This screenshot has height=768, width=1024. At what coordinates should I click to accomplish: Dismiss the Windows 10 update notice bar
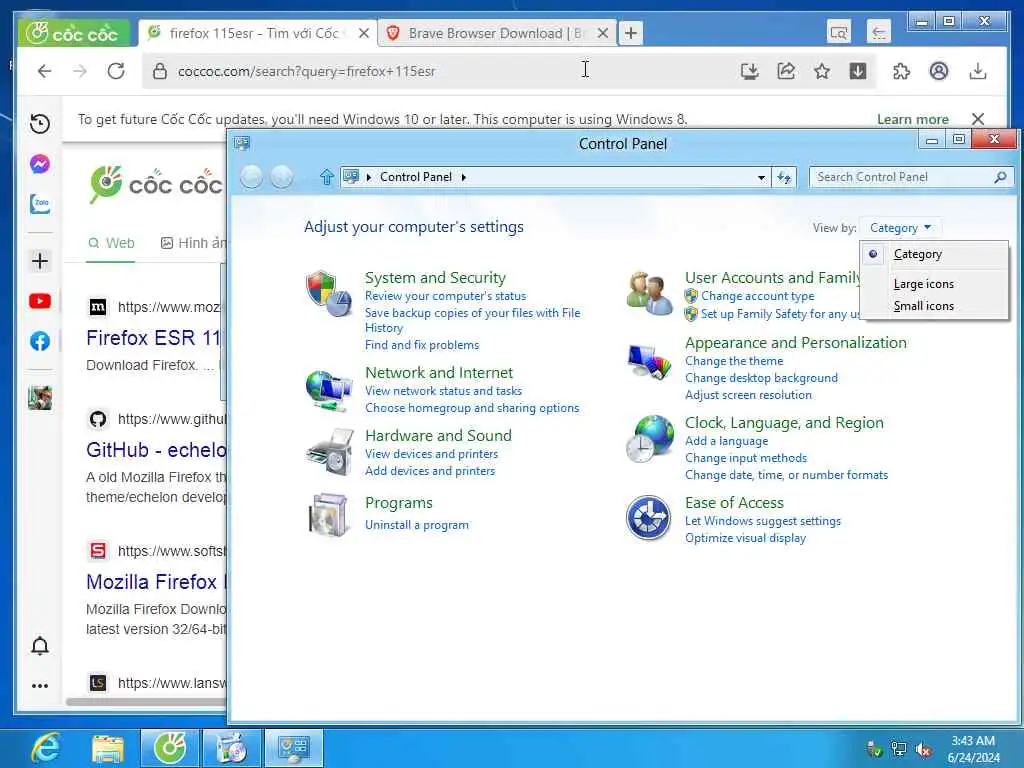point(978,119)
